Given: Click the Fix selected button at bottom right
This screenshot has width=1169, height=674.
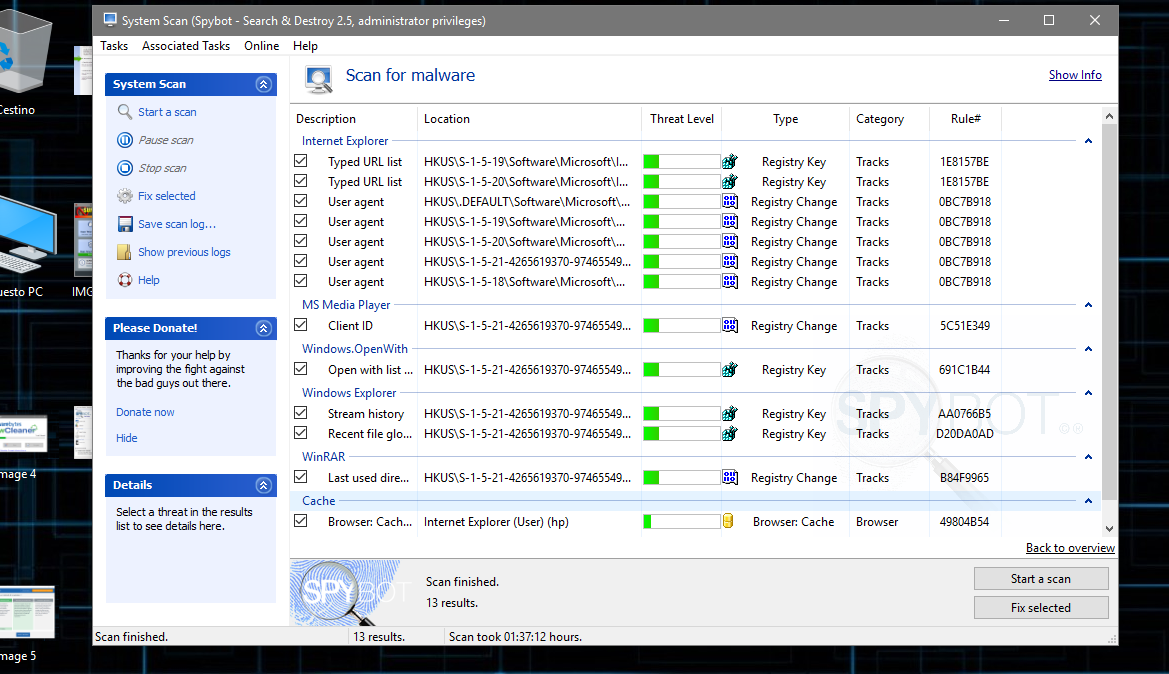Looking at the screenshot, I should 1041,608.
